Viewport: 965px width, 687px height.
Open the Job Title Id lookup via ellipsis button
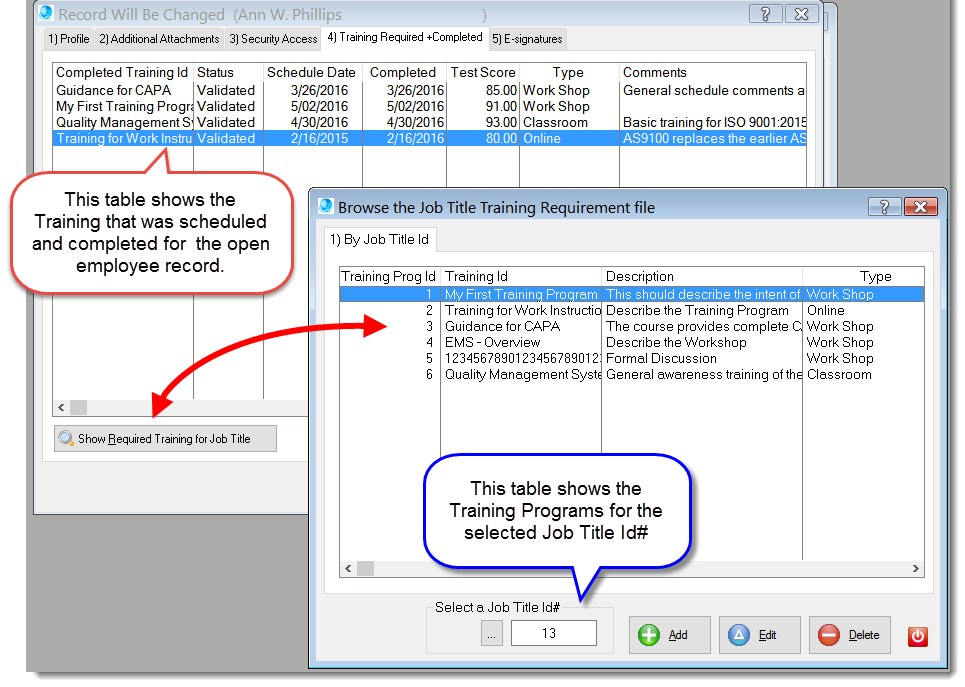click(x=491, y=632)
